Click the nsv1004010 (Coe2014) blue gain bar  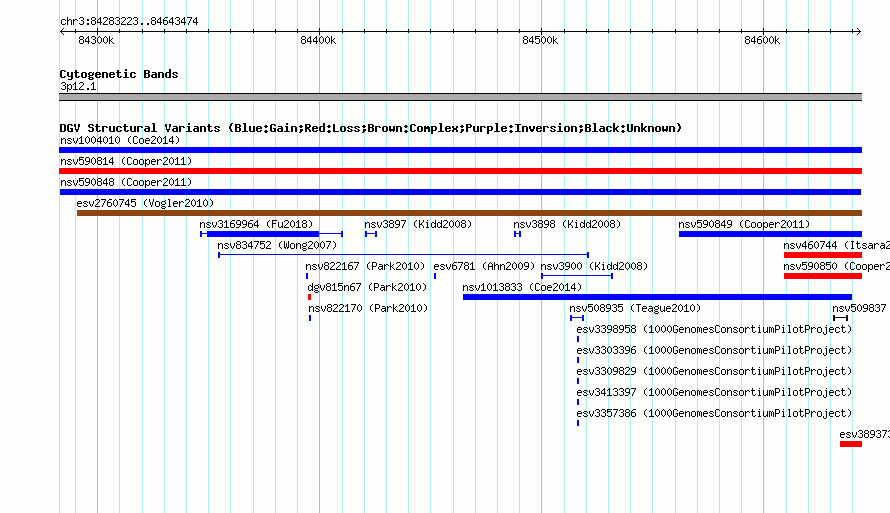[x=460, y=150]
